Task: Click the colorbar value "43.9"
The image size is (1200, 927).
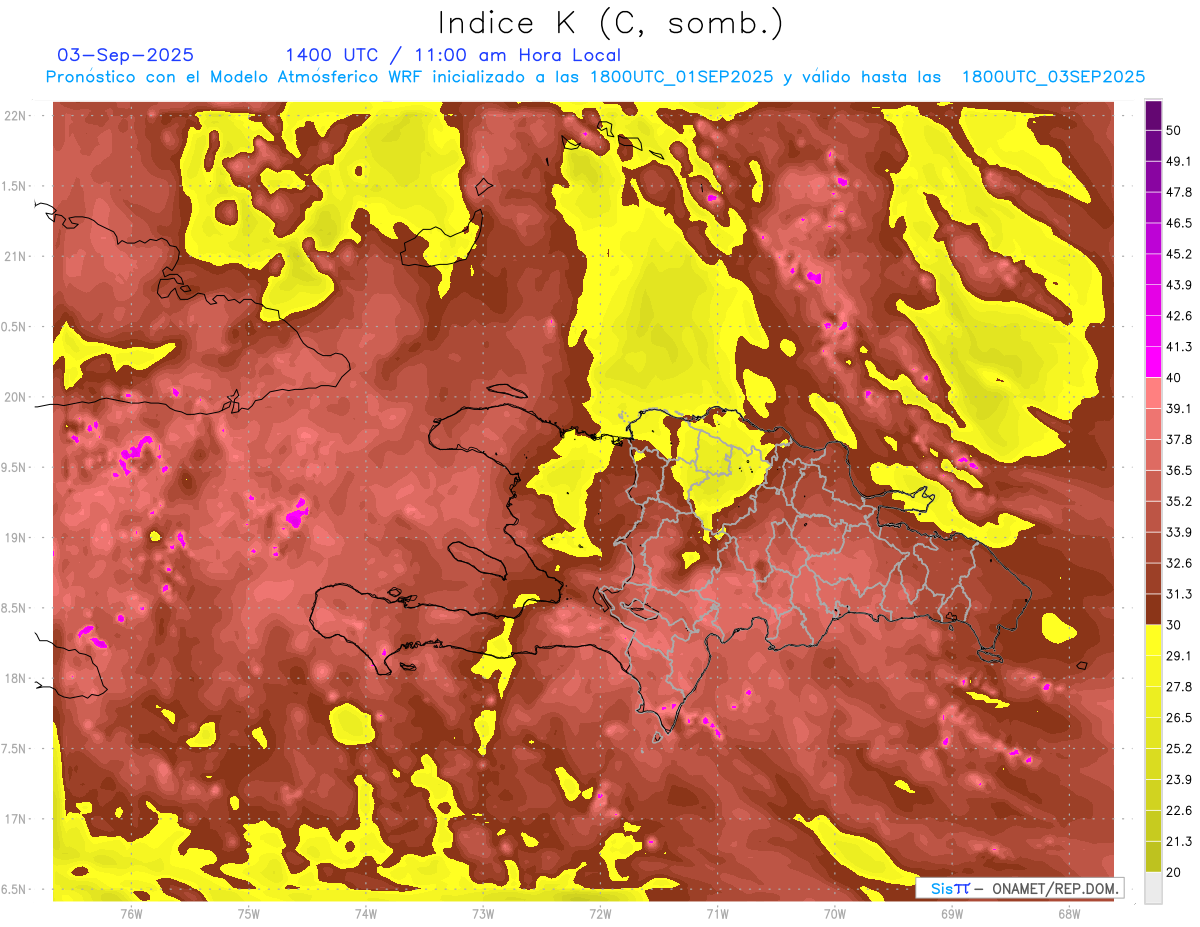Action: (x=1179, y=285)
